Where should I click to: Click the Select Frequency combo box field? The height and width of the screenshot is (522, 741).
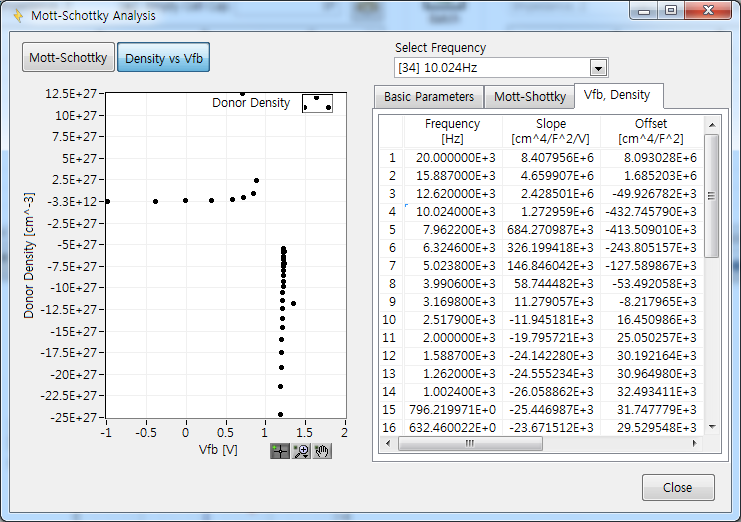[x=492, y=68]
